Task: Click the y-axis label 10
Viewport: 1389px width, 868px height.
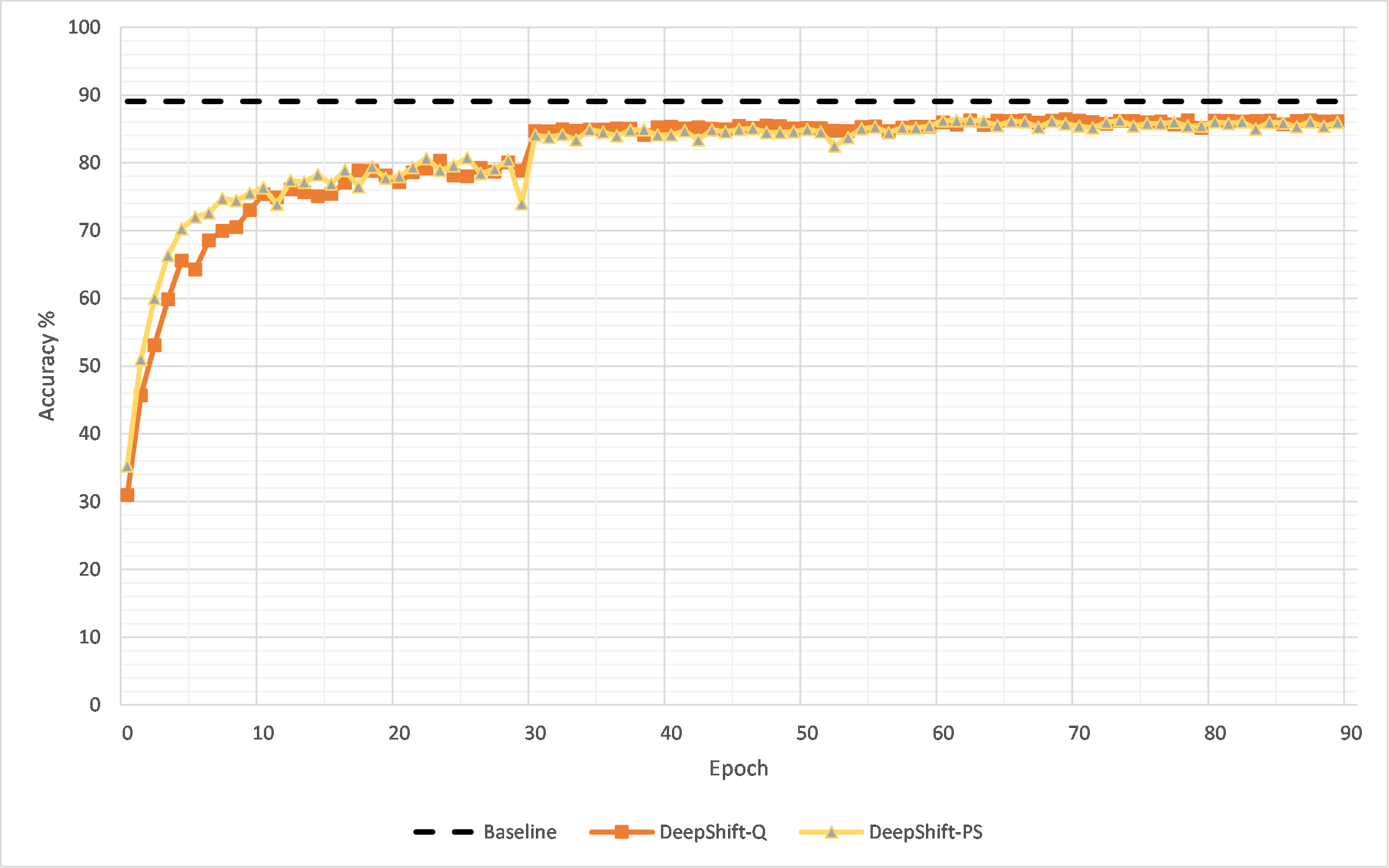Action: coord(90,637)
